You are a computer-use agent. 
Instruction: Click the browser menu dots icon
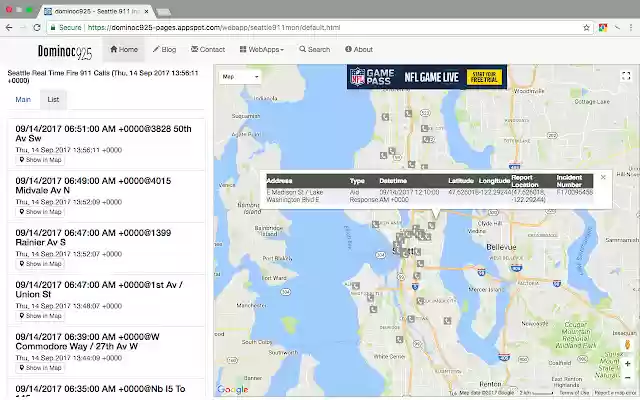click(631, 28)
